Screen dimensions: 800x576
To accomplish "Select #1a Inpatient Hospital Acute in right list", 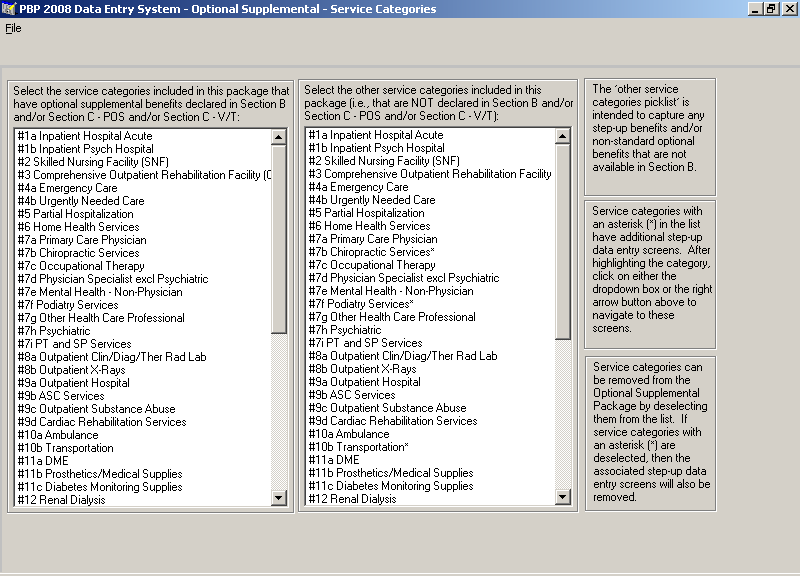I will 431,135.
